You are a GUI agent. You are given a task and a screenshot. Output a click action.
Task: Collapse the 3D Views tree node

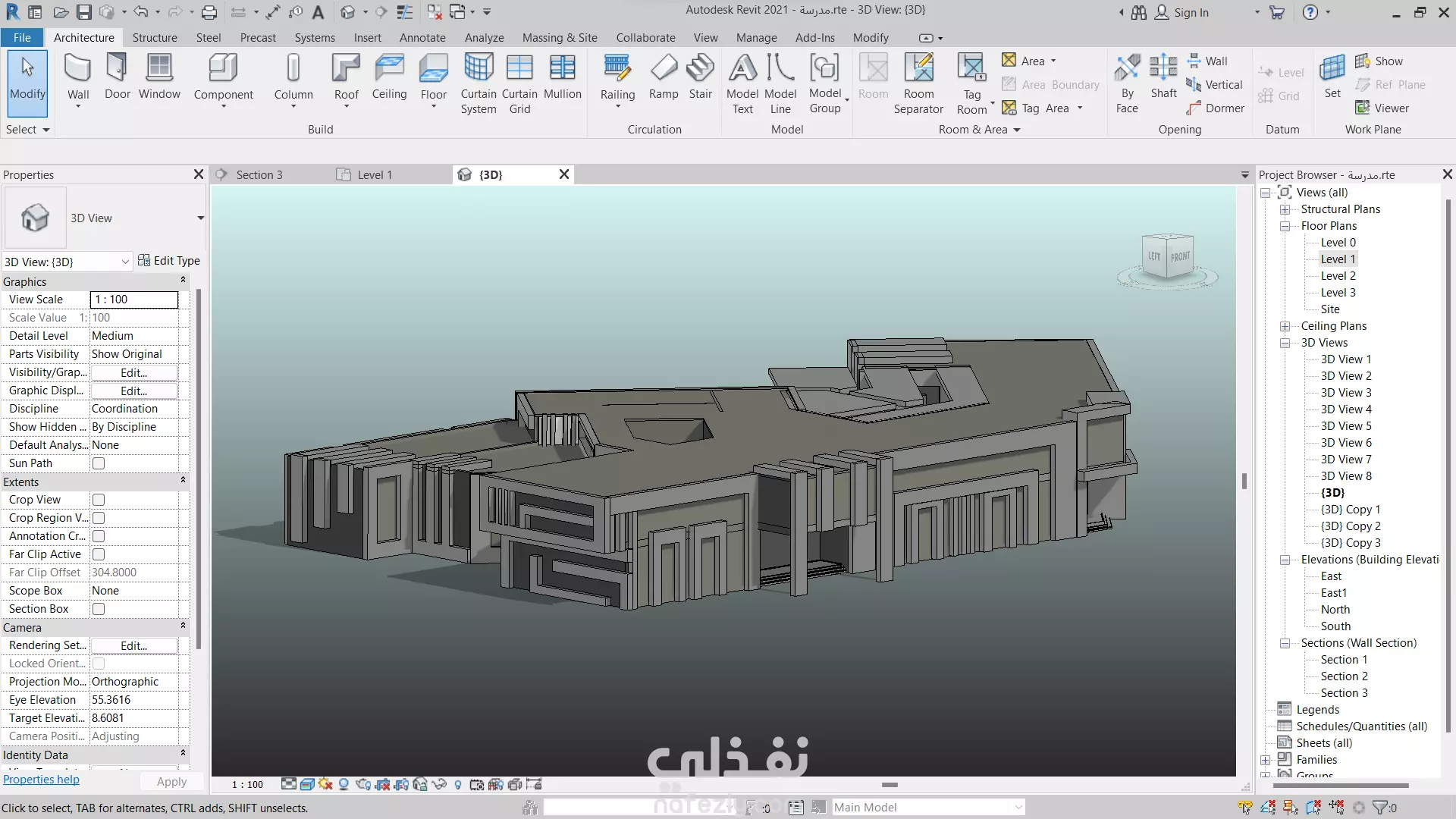pyautogui.click(x=1285, y=343)
